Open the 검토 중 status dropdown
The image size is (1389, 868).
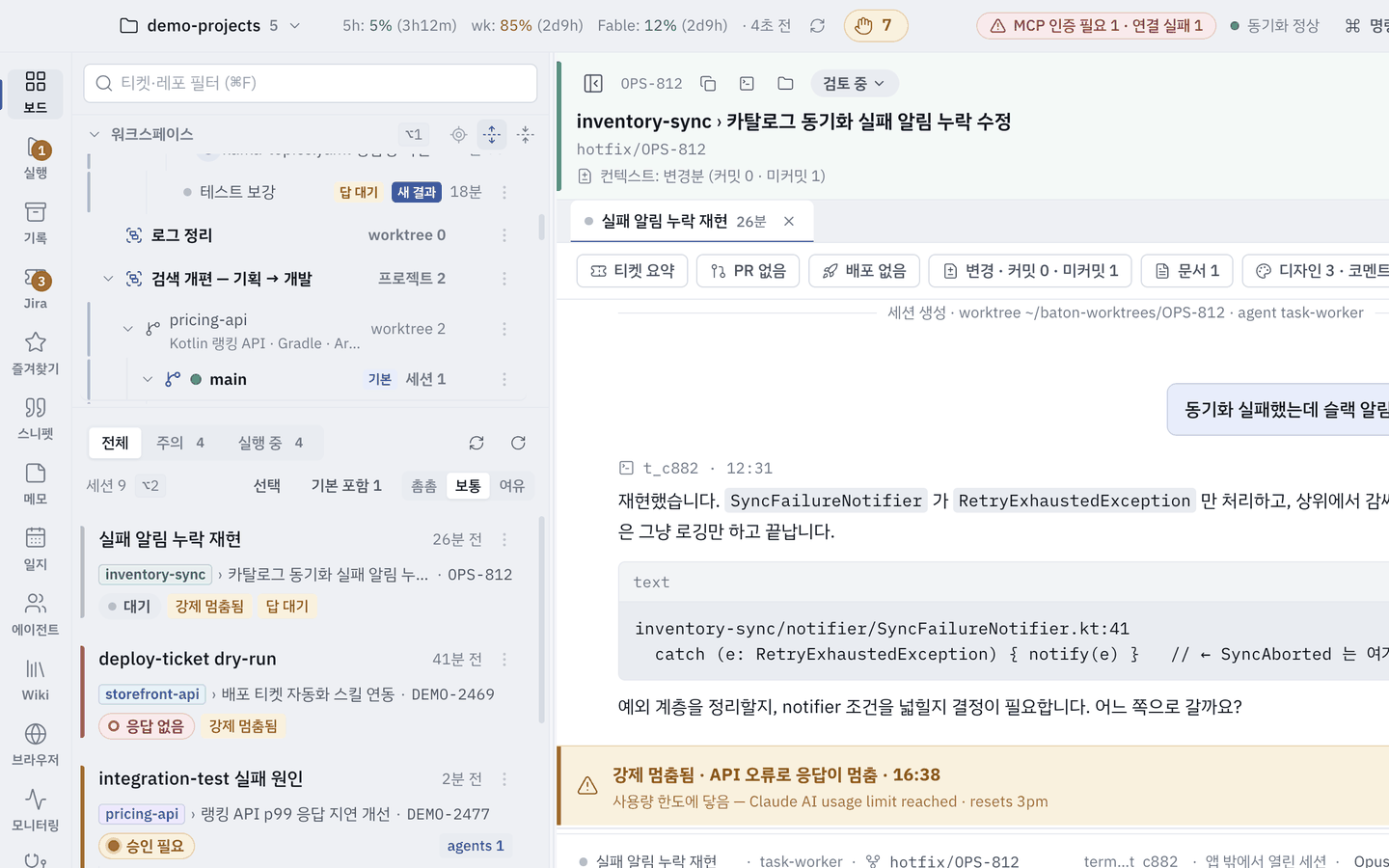click(855, 84)
